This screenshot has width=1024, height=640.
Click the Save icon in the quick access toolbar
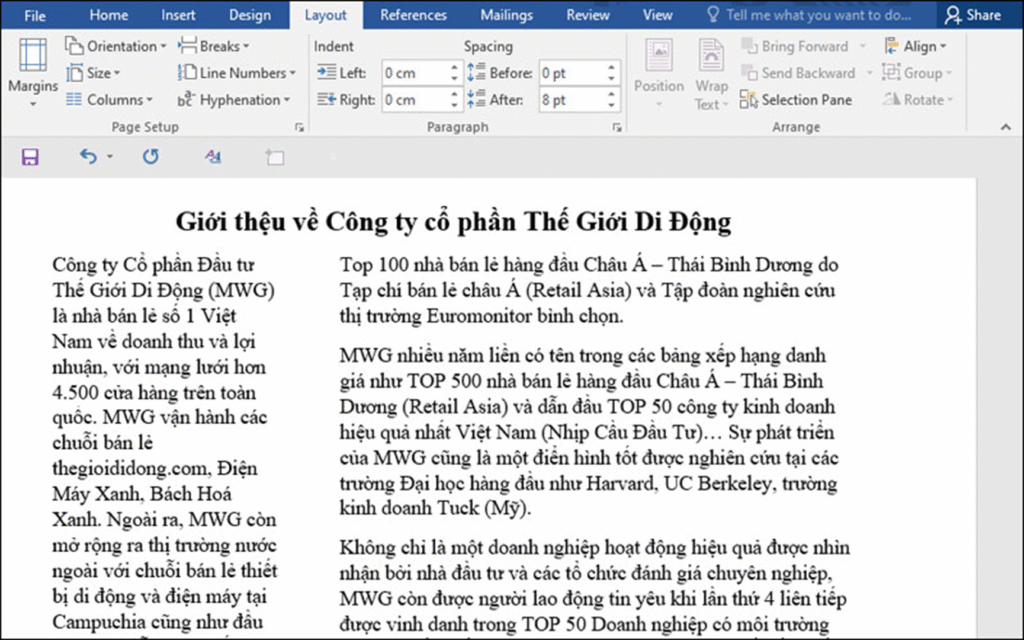coord(30,157)
